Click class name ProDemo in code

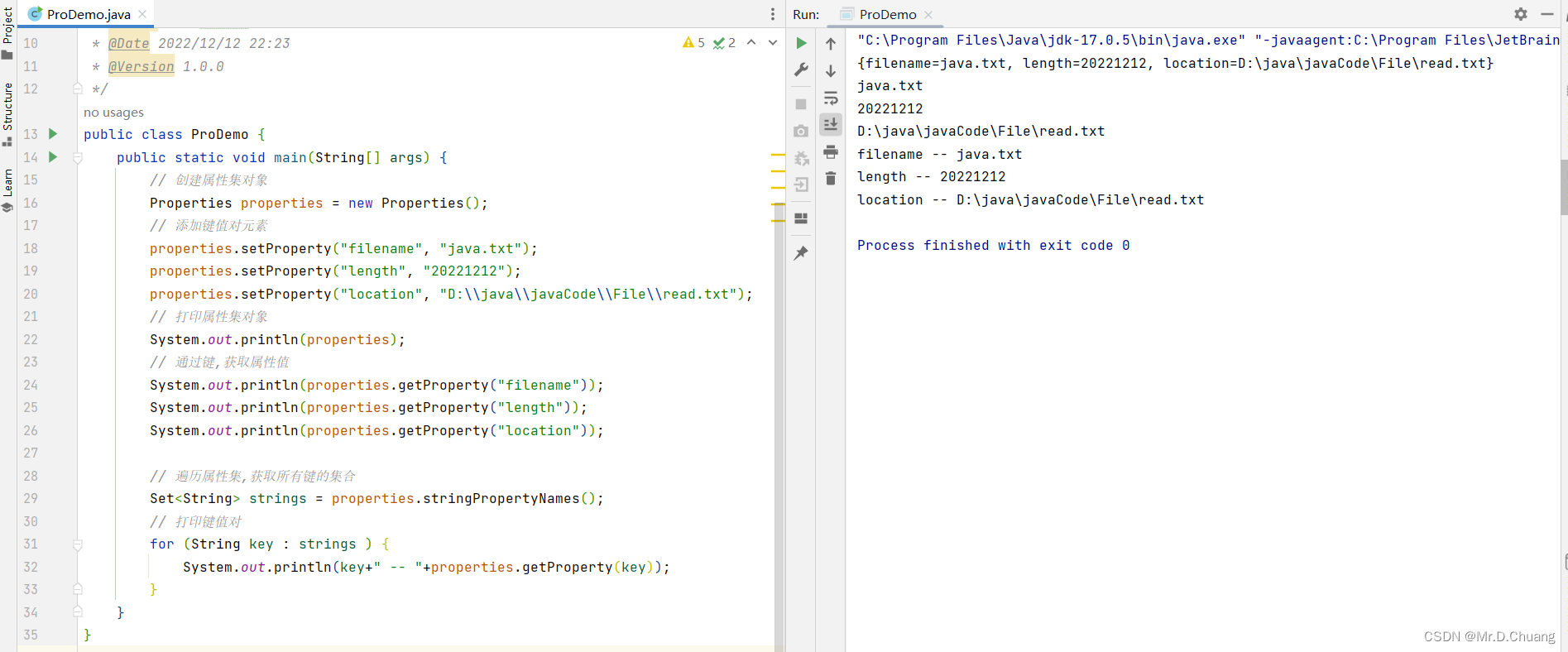tap(219, 134)
